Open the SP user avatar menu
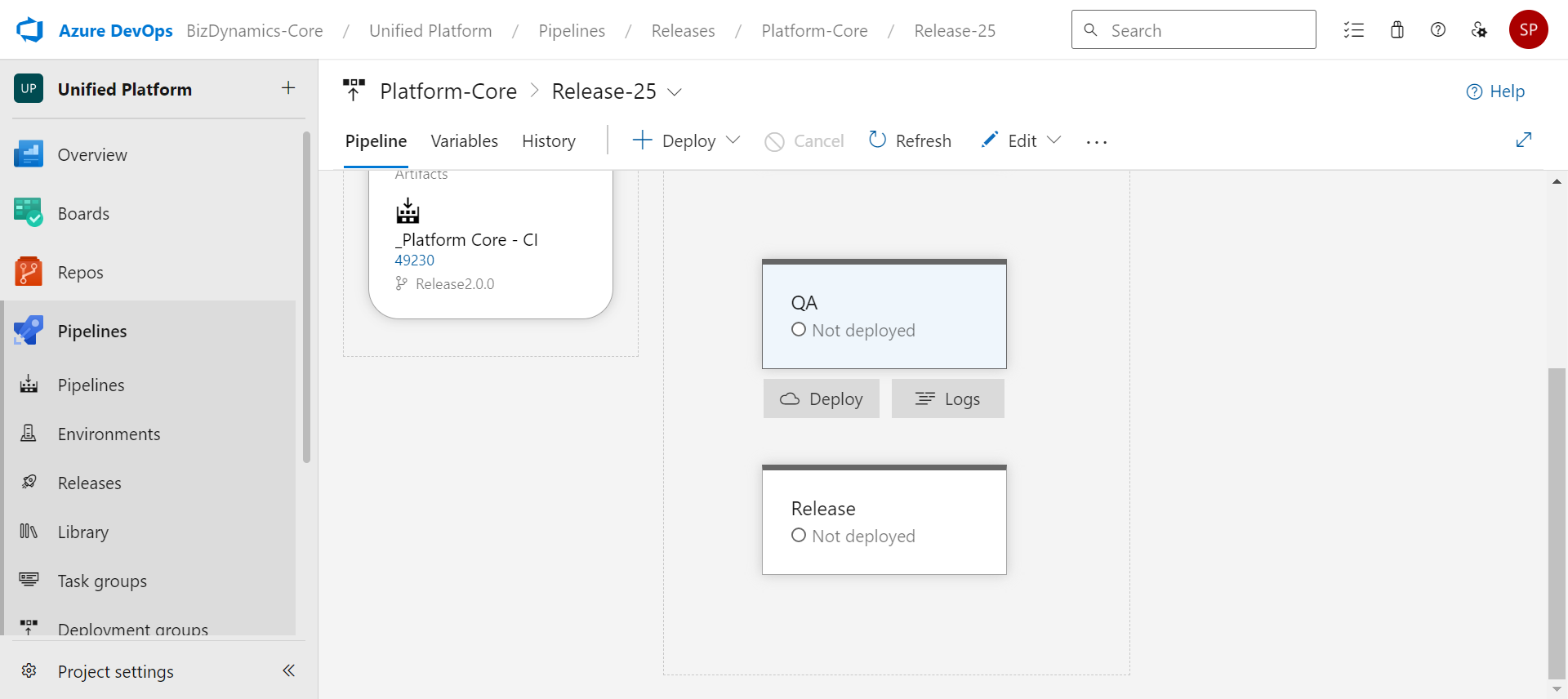 pyautogui.click(x=1529, y=29)
